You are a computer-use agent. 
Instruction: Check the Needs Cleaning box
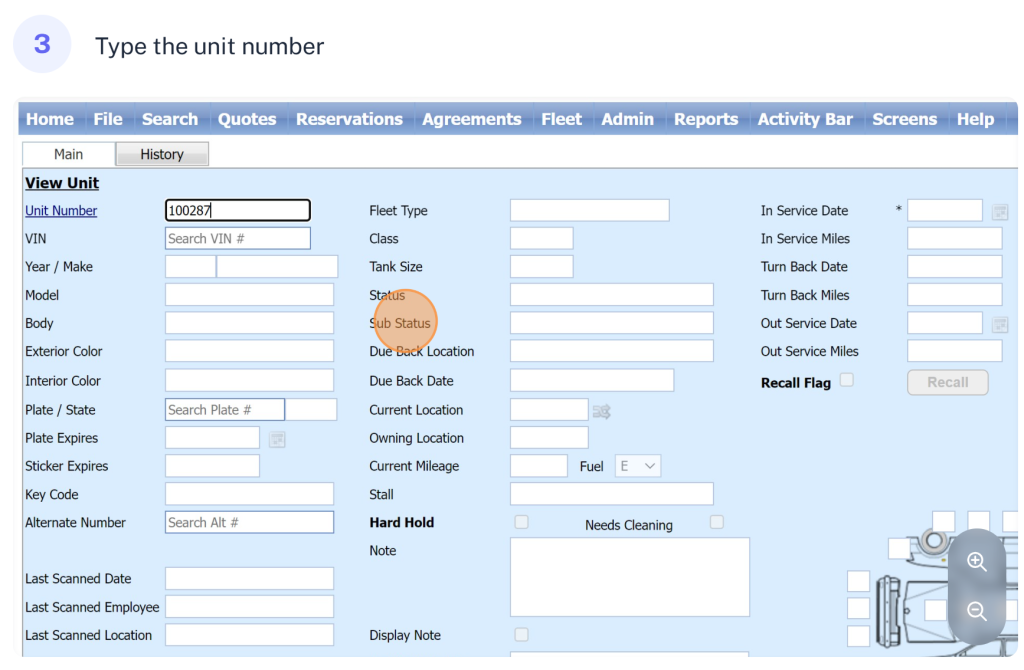(716, 522)
